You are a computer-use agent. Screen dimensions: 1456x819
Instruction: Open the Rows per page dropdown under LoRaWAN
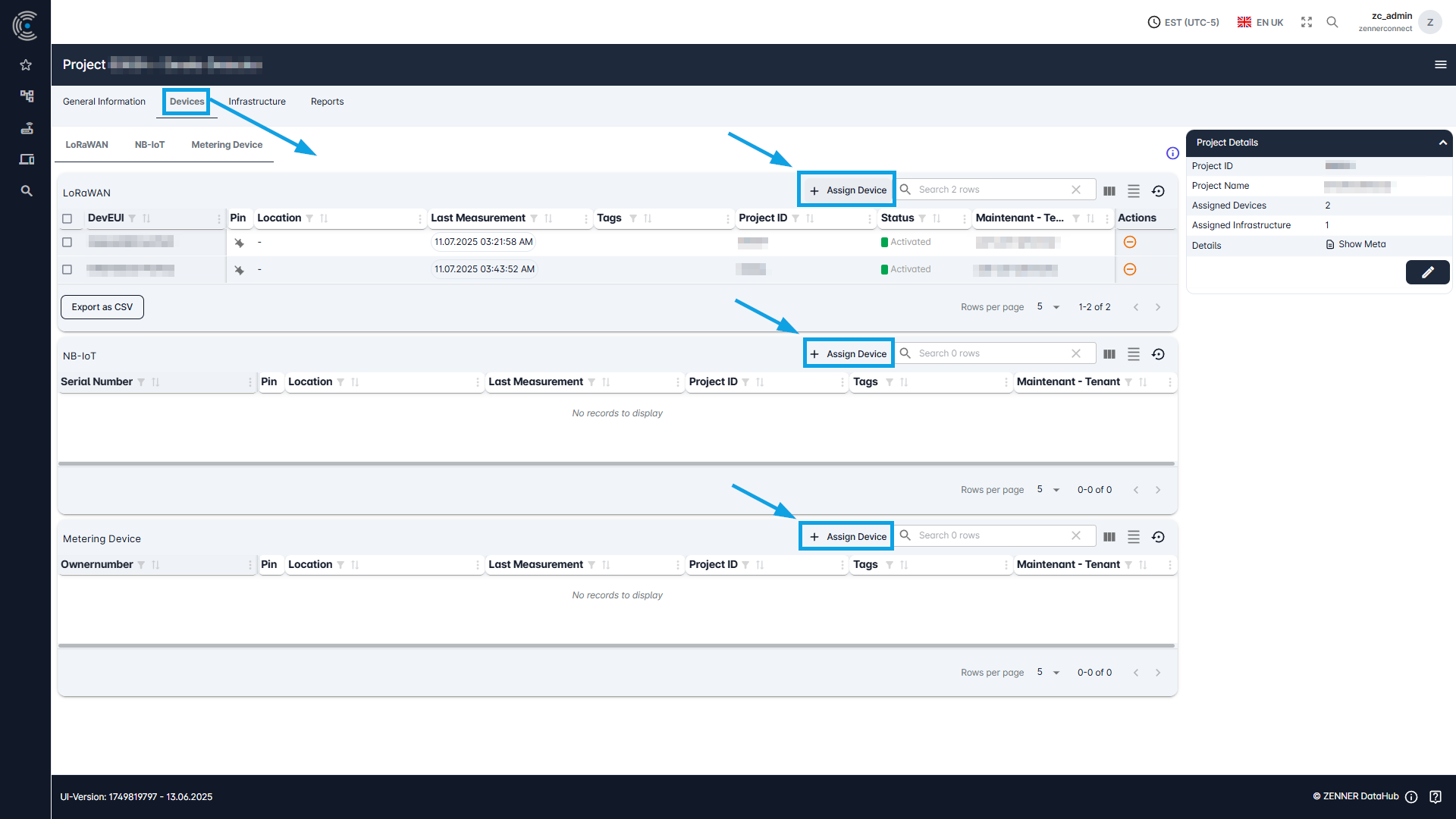[1047, 306]
